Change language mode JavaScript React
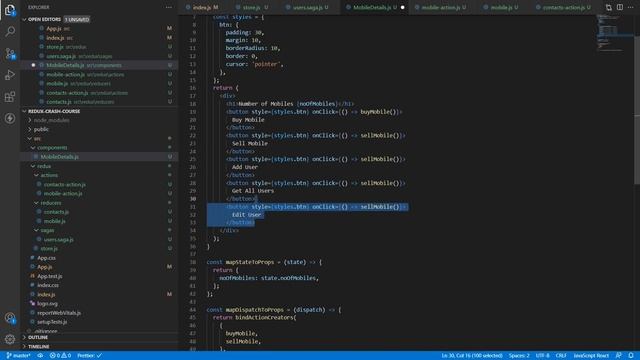This screenshot has width=640, height=360. (x=591, y=356)
